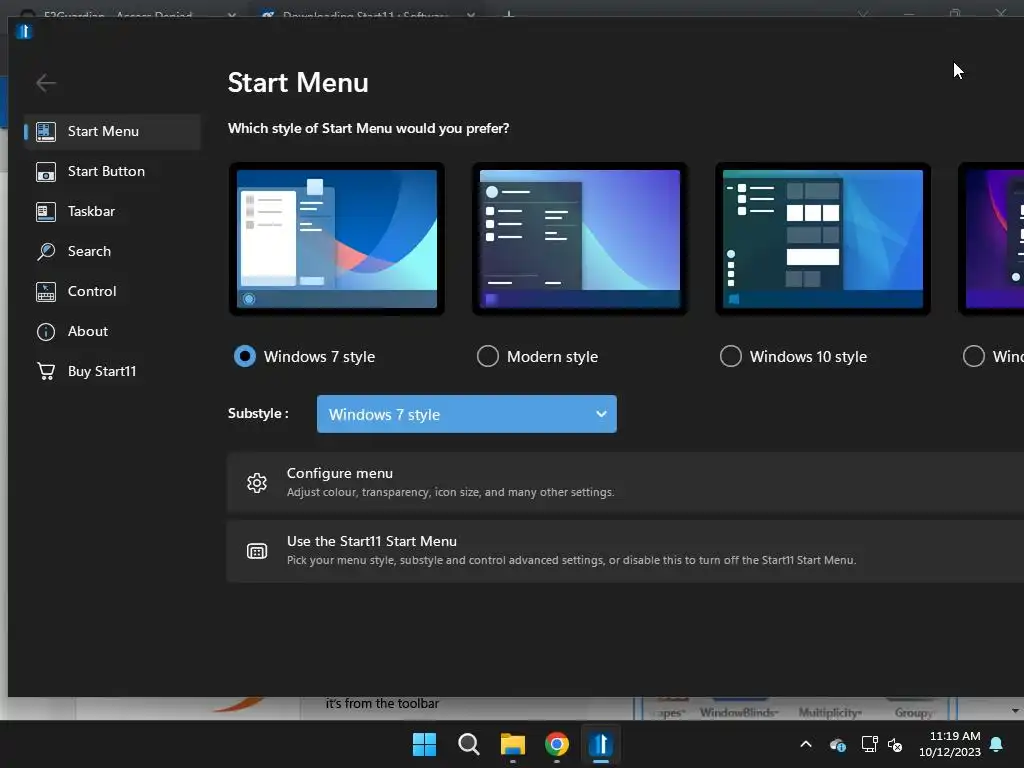1024x768 pixels.
Task: Click WindowBlinds link in browser page
Action: 738,712
